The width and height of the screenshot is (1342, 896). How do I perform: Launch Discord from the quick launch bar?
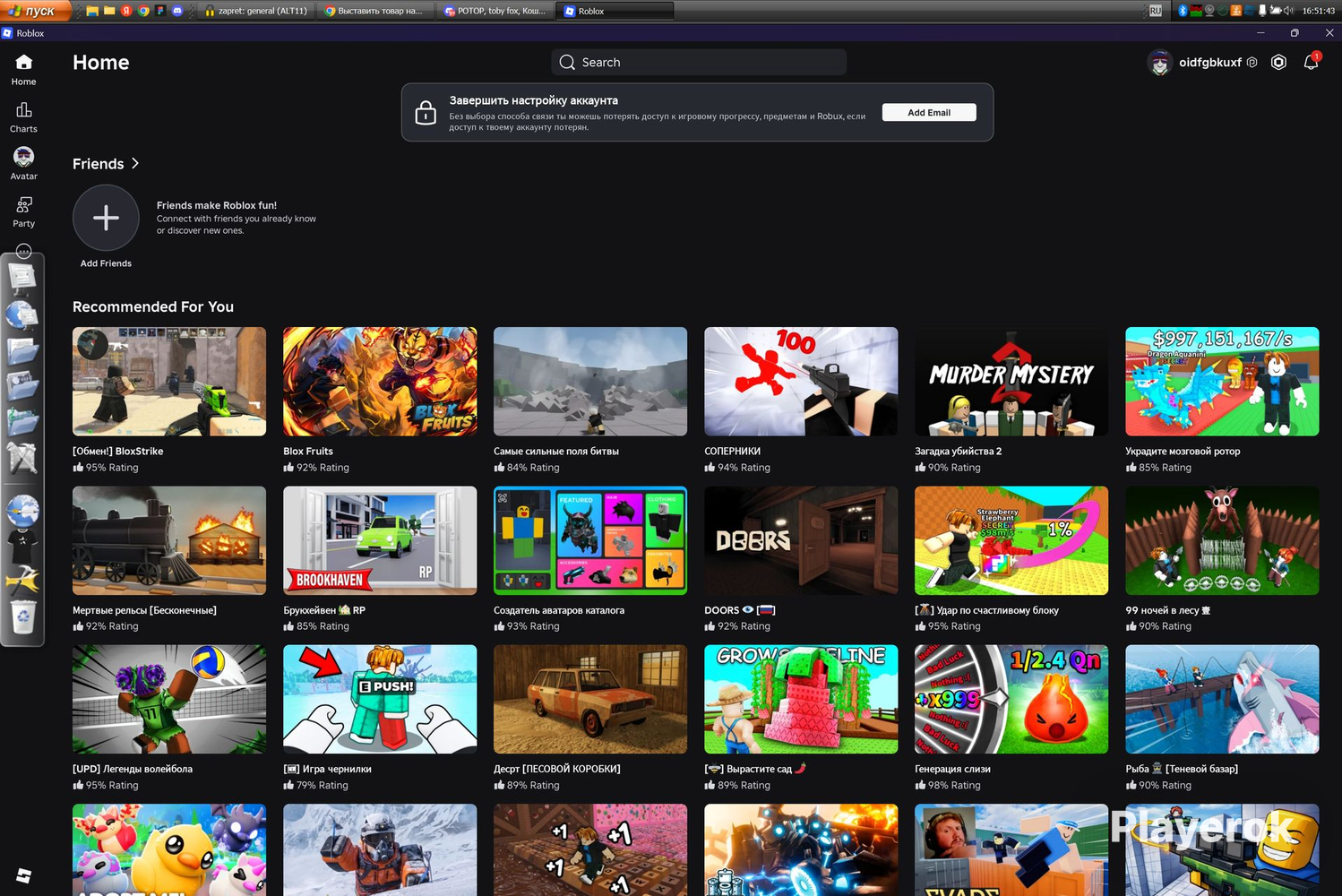[x=177, y=11]
